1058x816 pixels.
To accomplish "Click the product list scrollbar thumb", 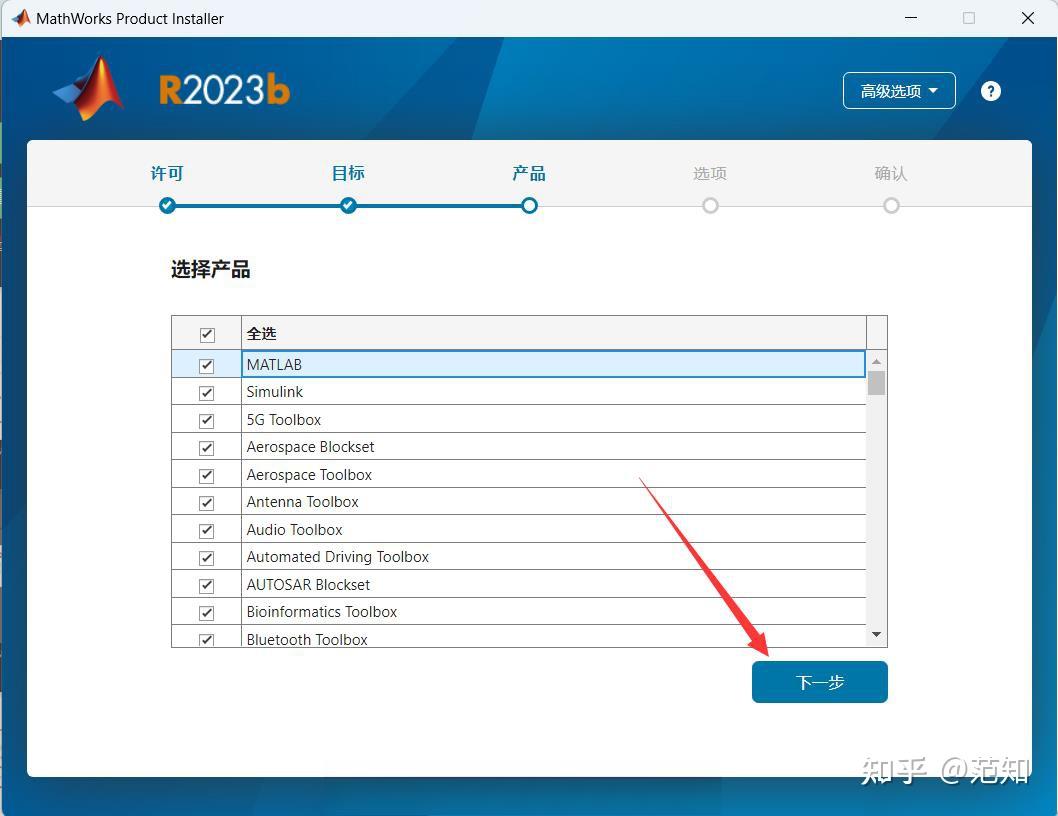I will pos(876,383).
